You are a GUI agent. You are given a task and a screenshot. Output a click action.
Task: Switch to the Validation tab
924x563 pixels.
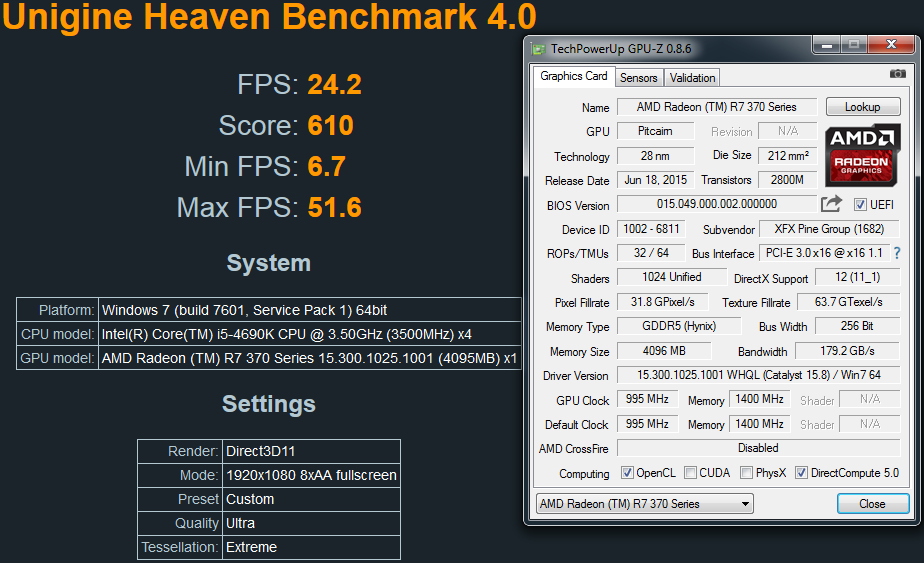[692, 78]
